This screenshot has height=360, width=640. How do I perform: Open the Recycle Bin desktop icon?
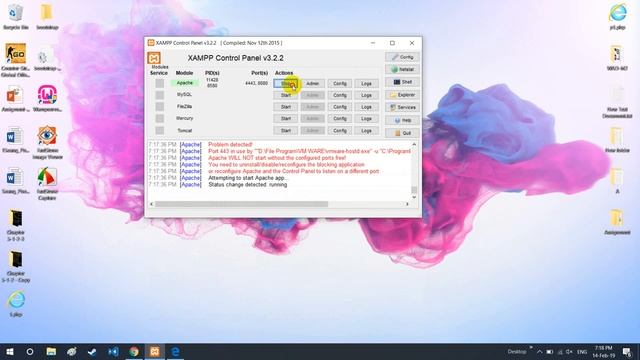[16, 17]
